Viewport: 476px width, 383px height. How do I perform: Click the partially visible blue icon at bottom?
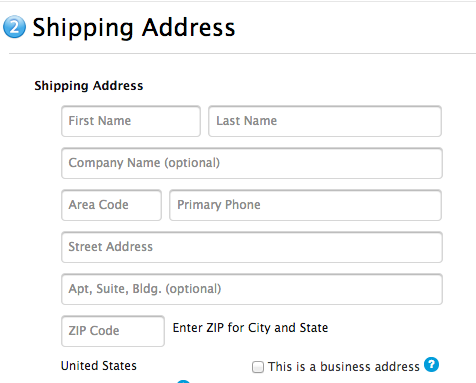[183, 381]
